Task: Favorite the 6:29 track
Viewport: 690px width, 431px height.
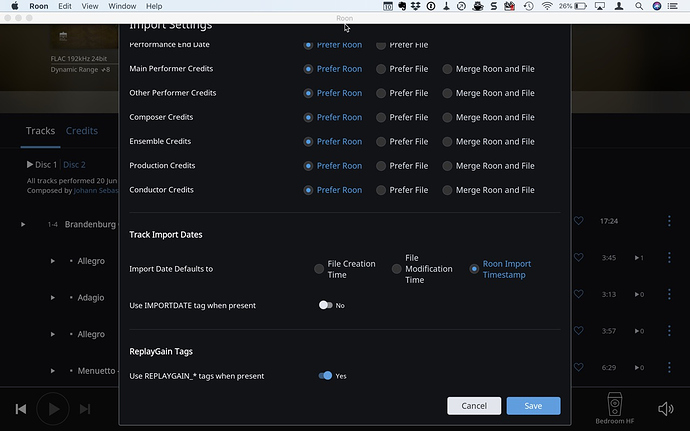Action: pyautogui.click(x=579, y=367)
